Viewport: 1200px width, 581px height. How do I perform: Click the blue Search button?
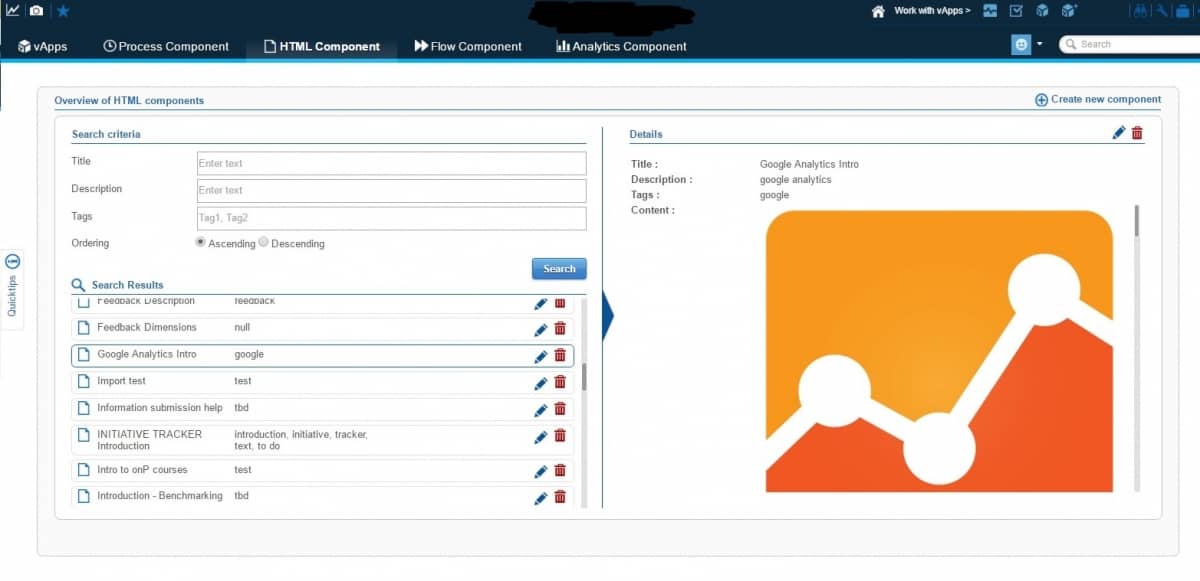point(559,269)
